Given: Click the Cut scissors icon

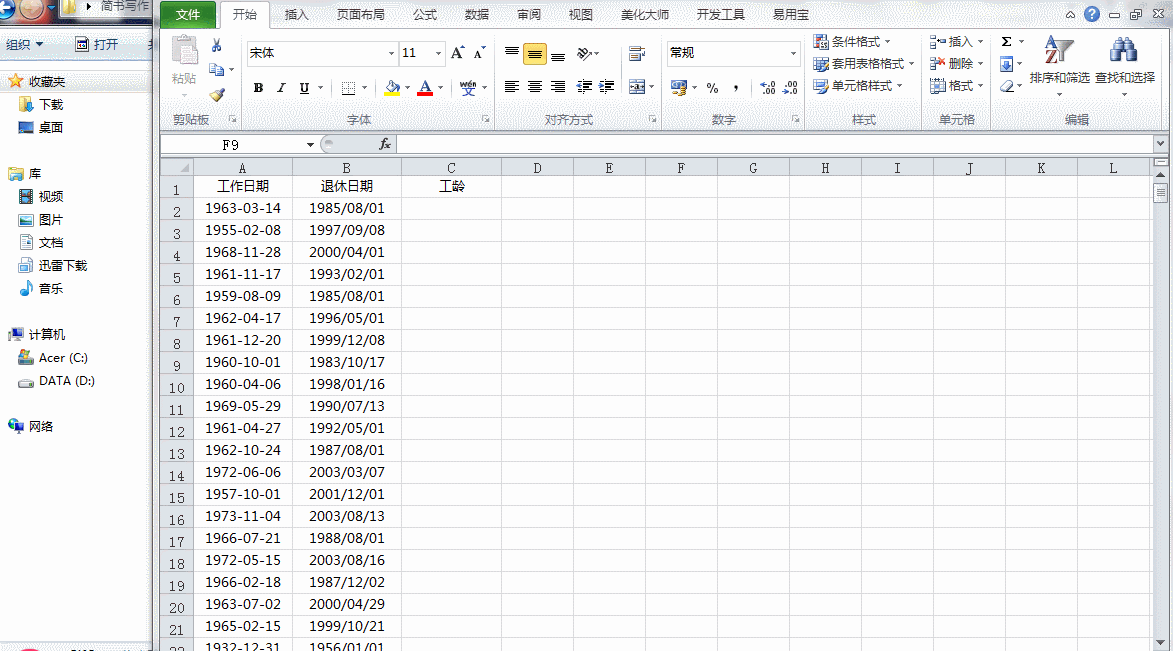Looking at the screenshot, I should tap(216, 46).
